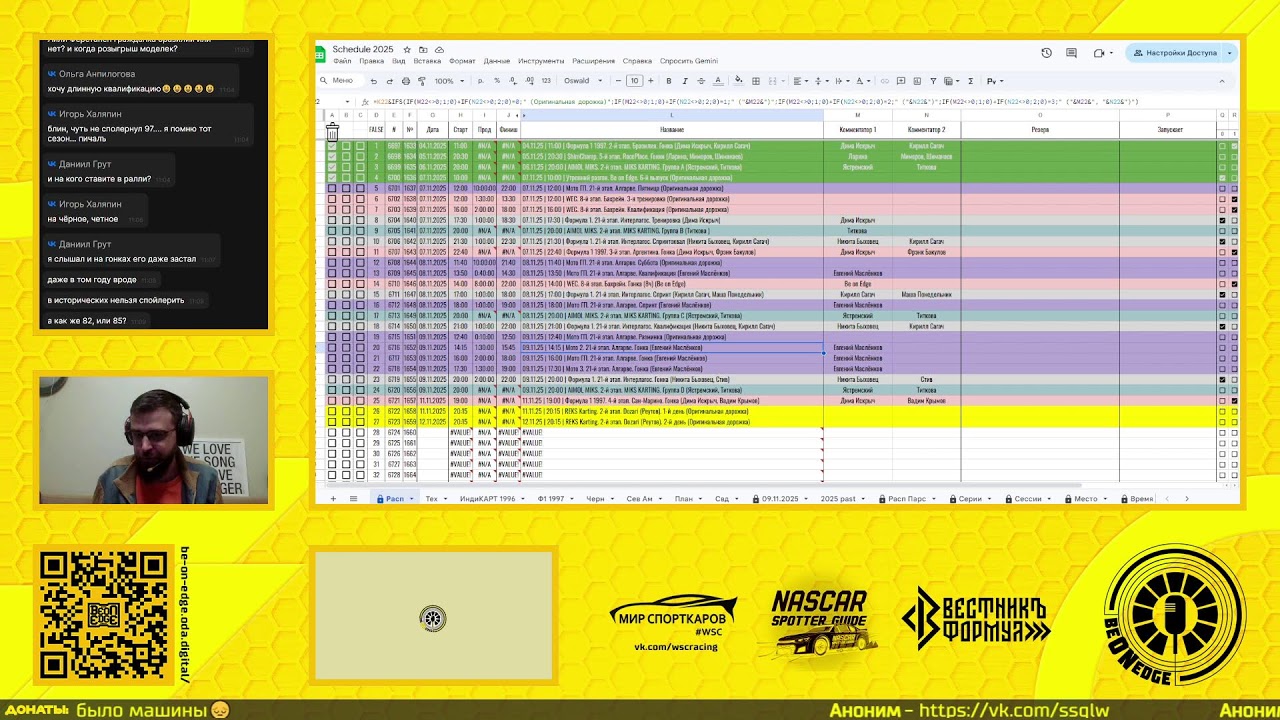Open the vertical align dropdown
Image resolution: width=1280 pixels, height=720 pixels.
[x=822, y=81]
